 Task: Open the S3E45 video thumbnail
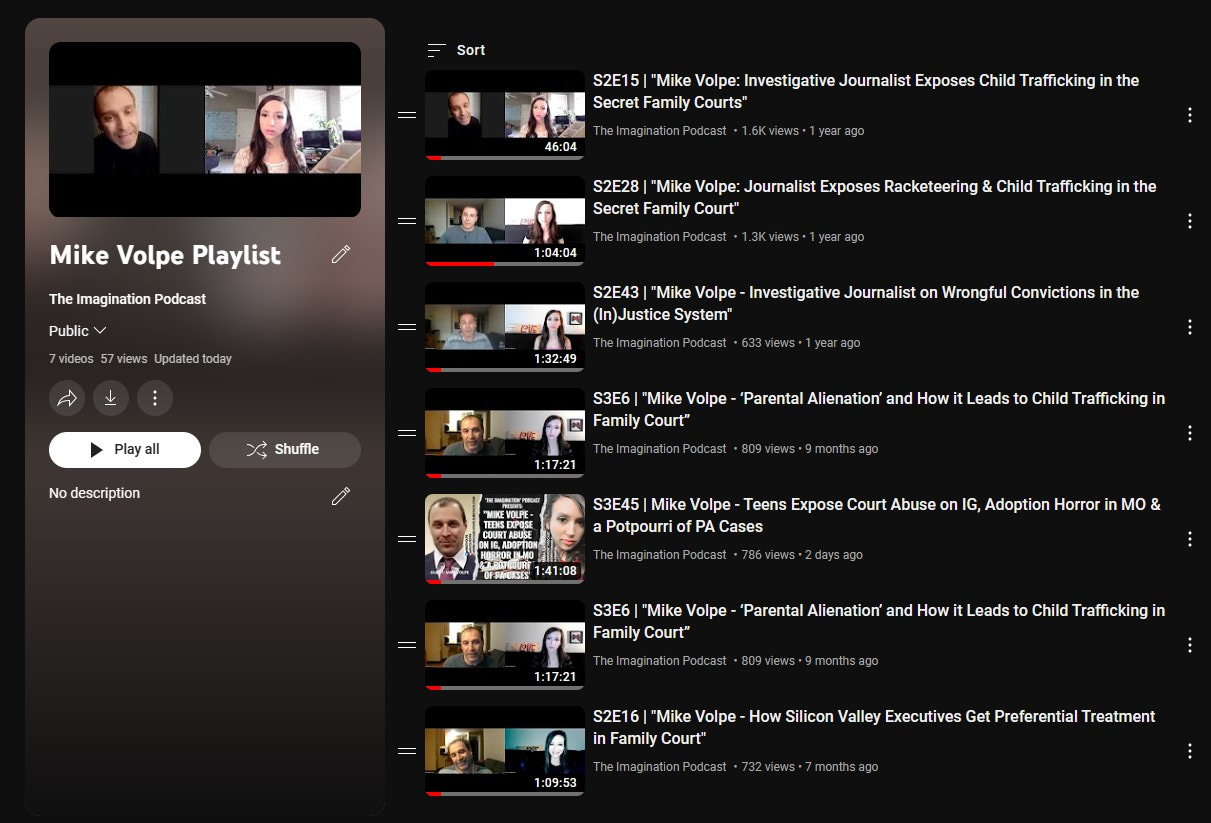click(x=505, y=539)
